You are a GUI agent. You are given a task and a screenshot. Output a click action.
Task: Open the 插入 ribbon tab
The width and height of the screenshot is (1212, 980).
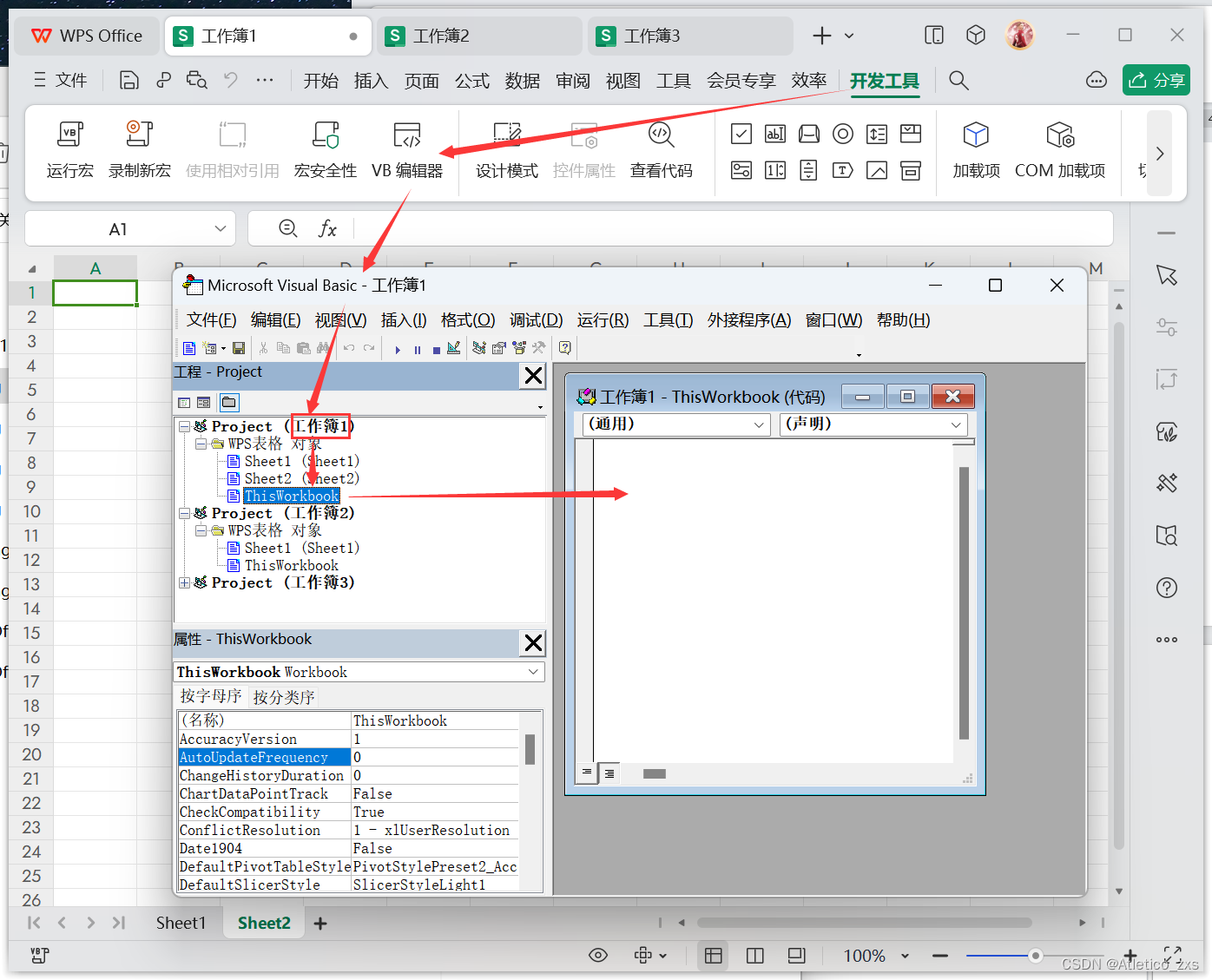(371, 81)
